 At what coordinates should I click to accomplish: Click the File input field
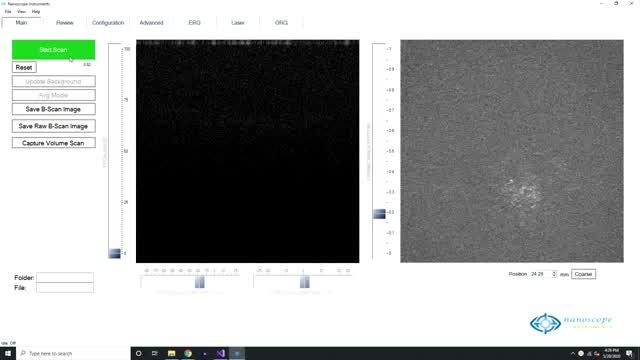(x=65, y=288)
